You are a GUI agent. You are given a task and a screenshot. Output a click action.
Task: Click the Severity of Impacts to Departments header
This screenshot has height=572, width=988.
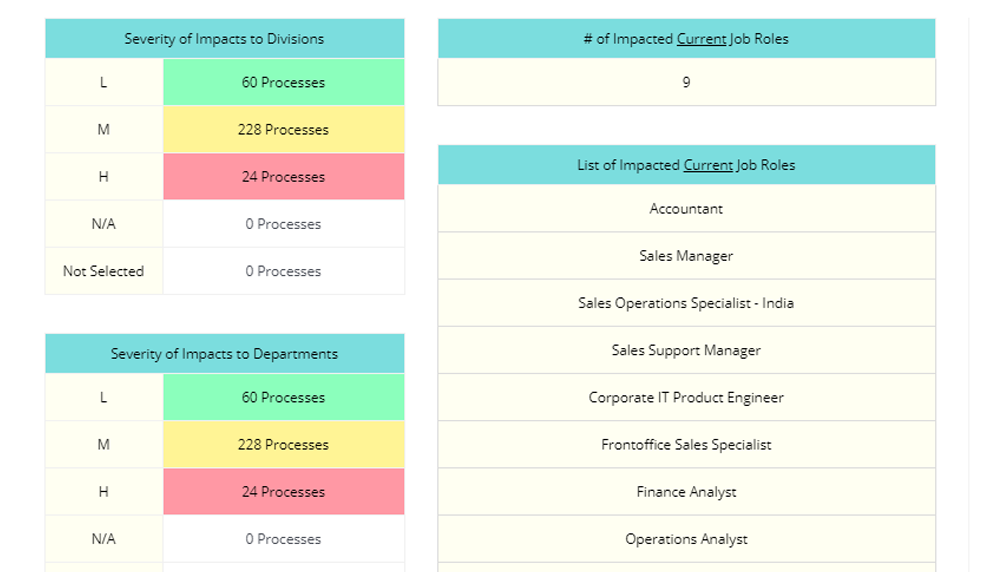tap(224, 353)
